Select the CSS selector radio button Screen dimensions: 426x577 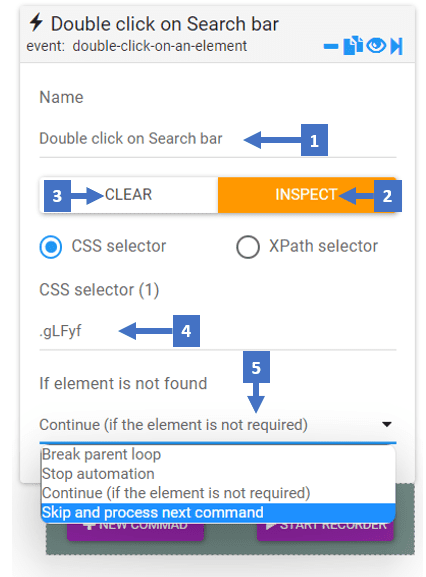pos(51,247)
